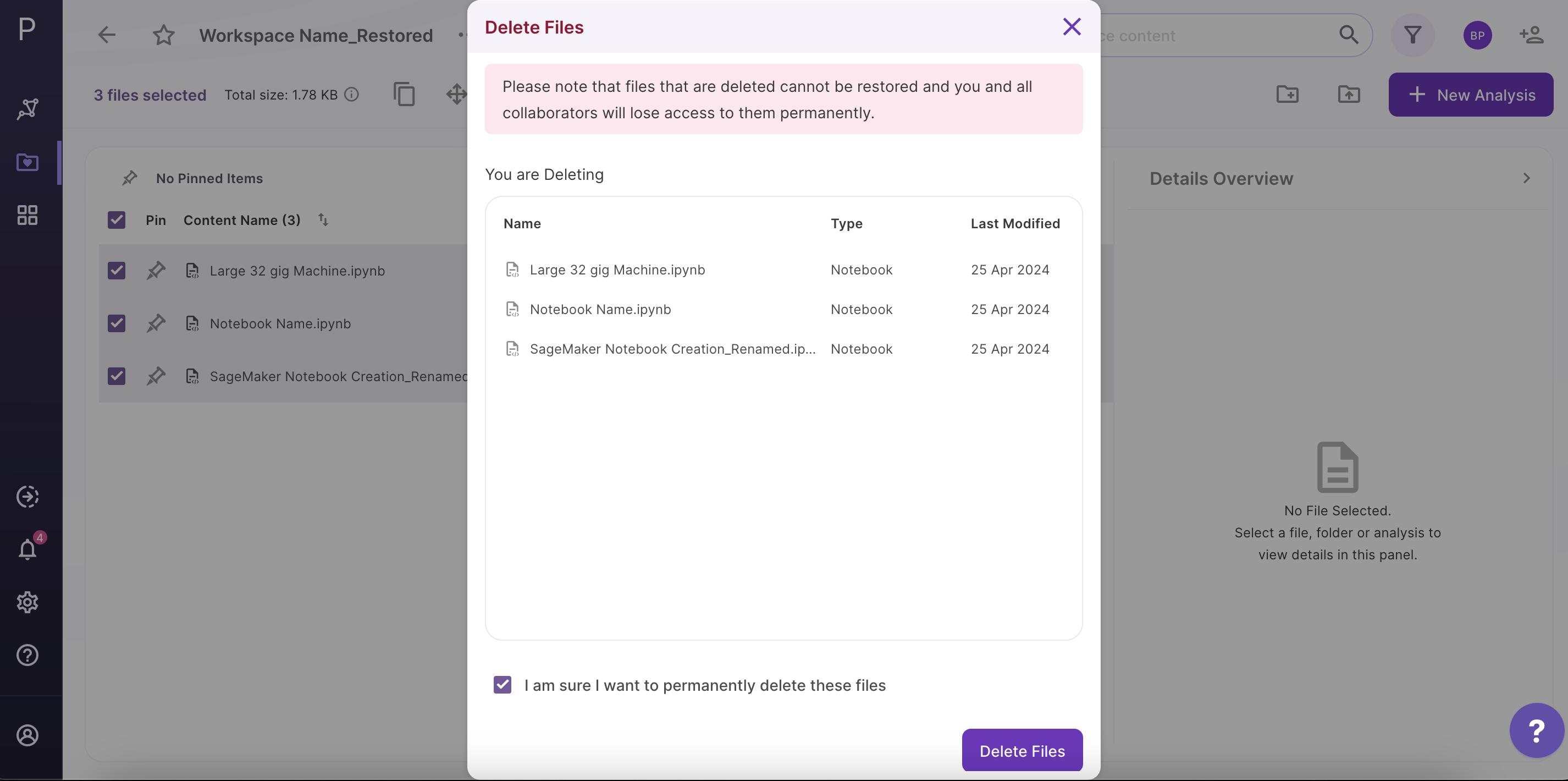Toggle the select-all Content Name checkbox
The height and width of the screenshot is (781, 1568).
(116, 220)
